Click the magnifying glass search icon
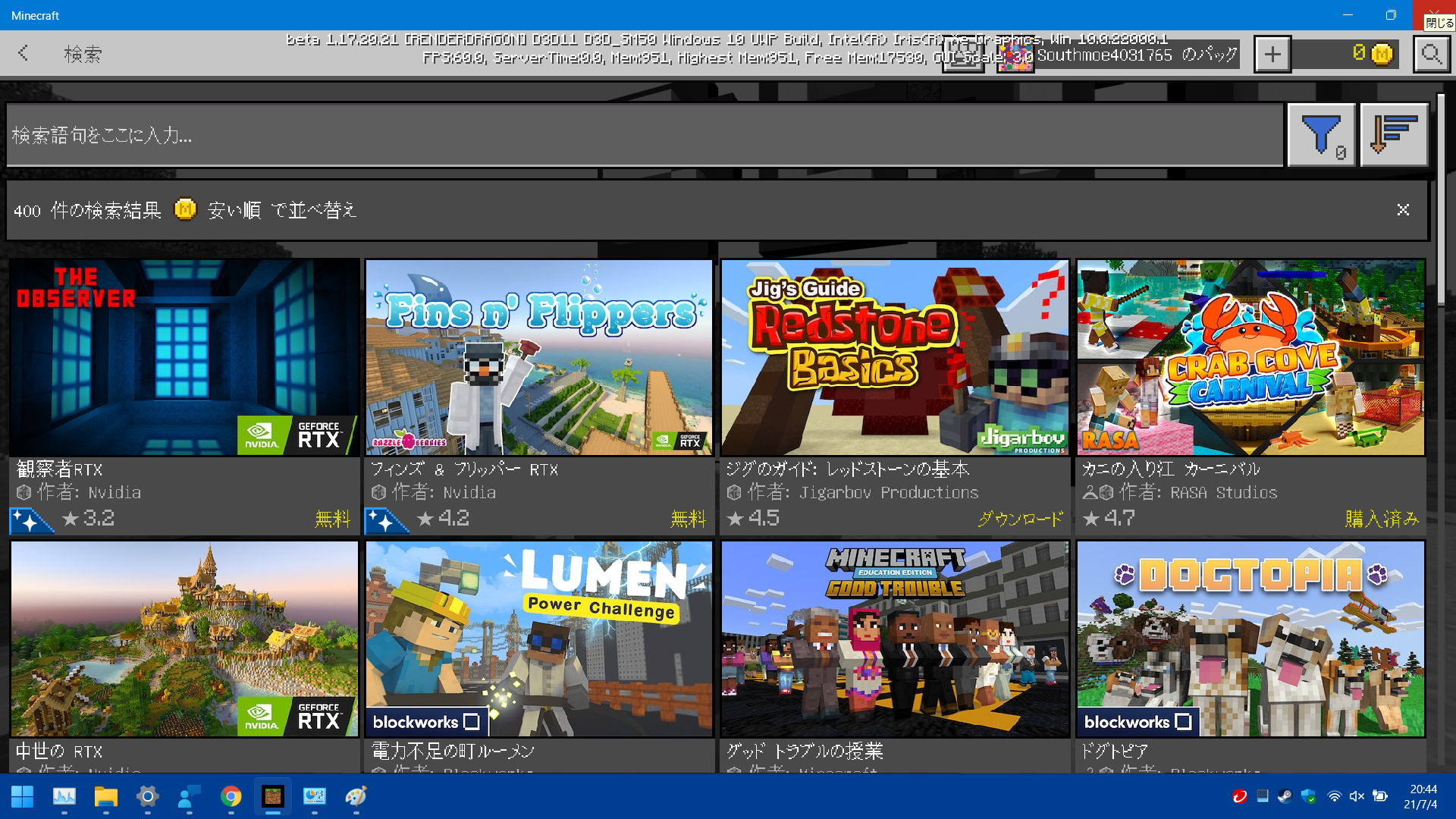Image resolution: width=1456 pixels, height=819 pixels. (x=1431, y=55)
